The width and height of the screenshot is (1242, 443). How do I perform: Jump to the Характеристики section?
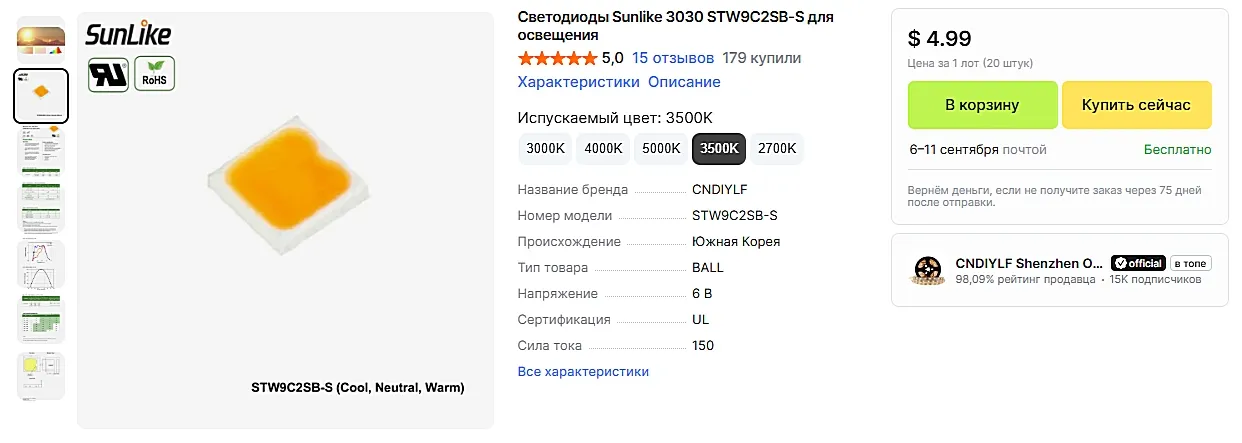point(578,82)
